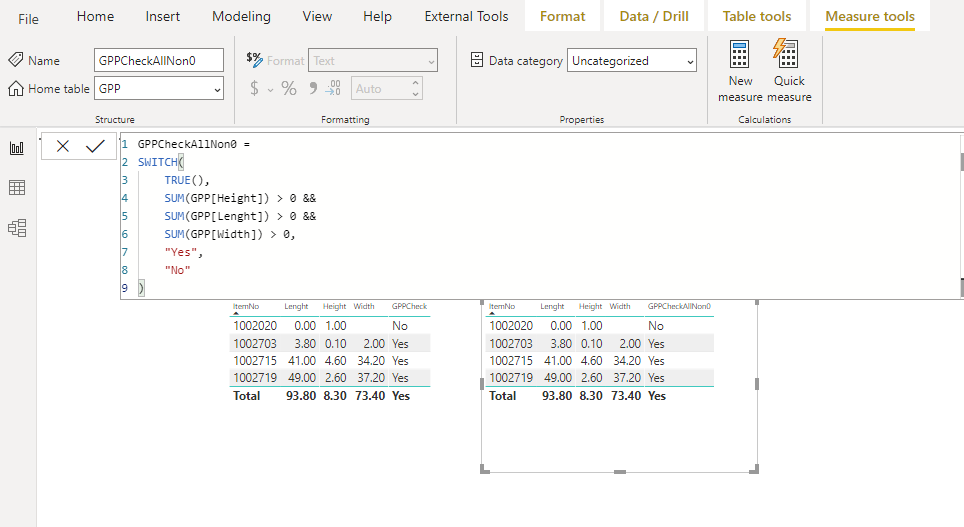Select 1002715 in the left table
The image size is (964, 527).
pyautogui.click(x=255, y=361)
